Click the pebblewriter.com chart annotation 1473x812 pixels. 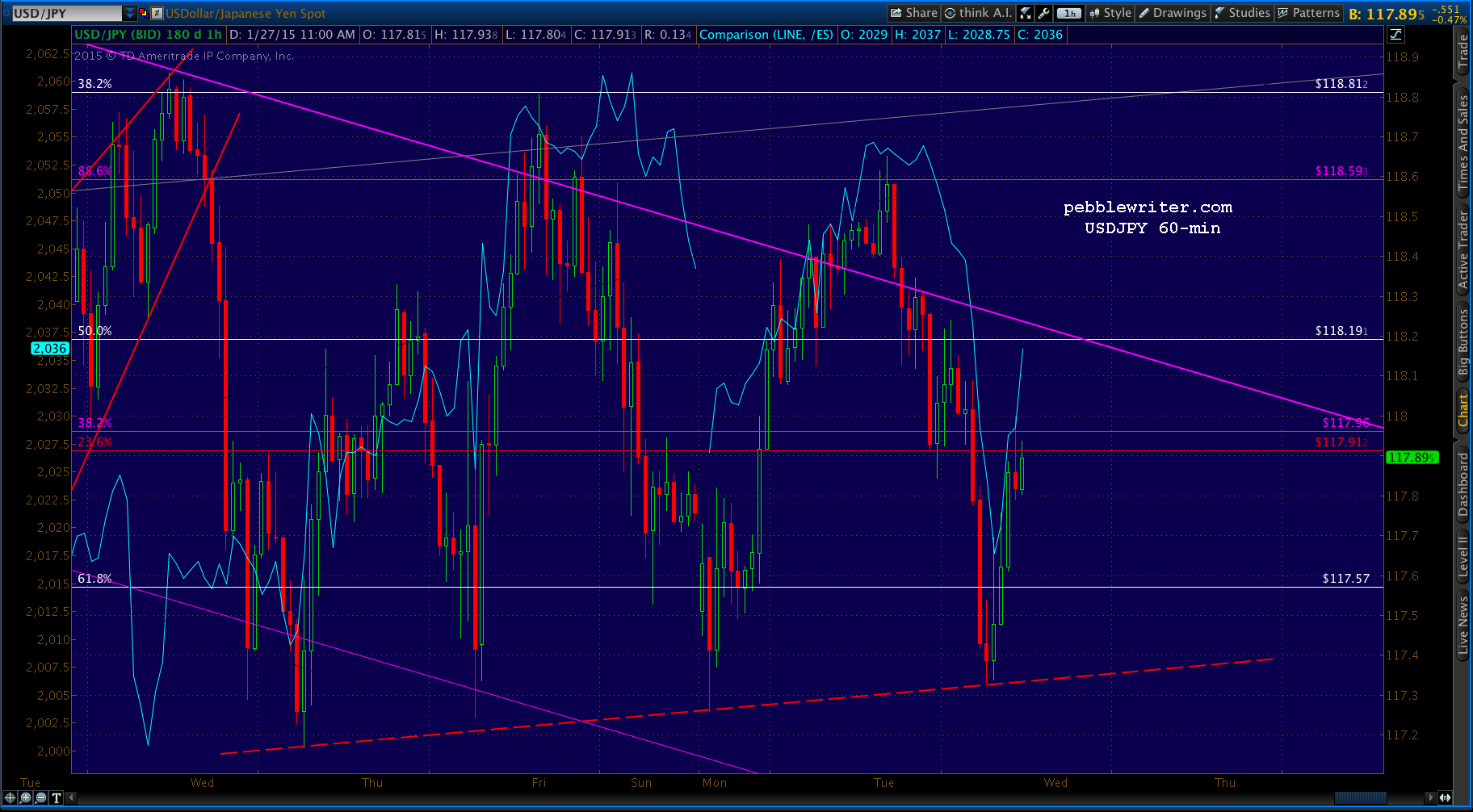tap(1148, 207)
